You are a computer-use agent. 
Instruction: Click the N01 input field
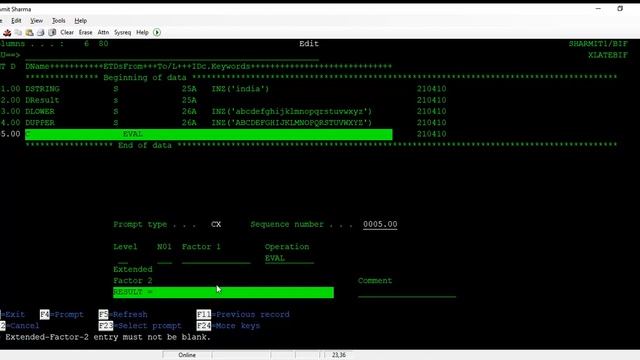pyautogui.click(x=164, y=258)
